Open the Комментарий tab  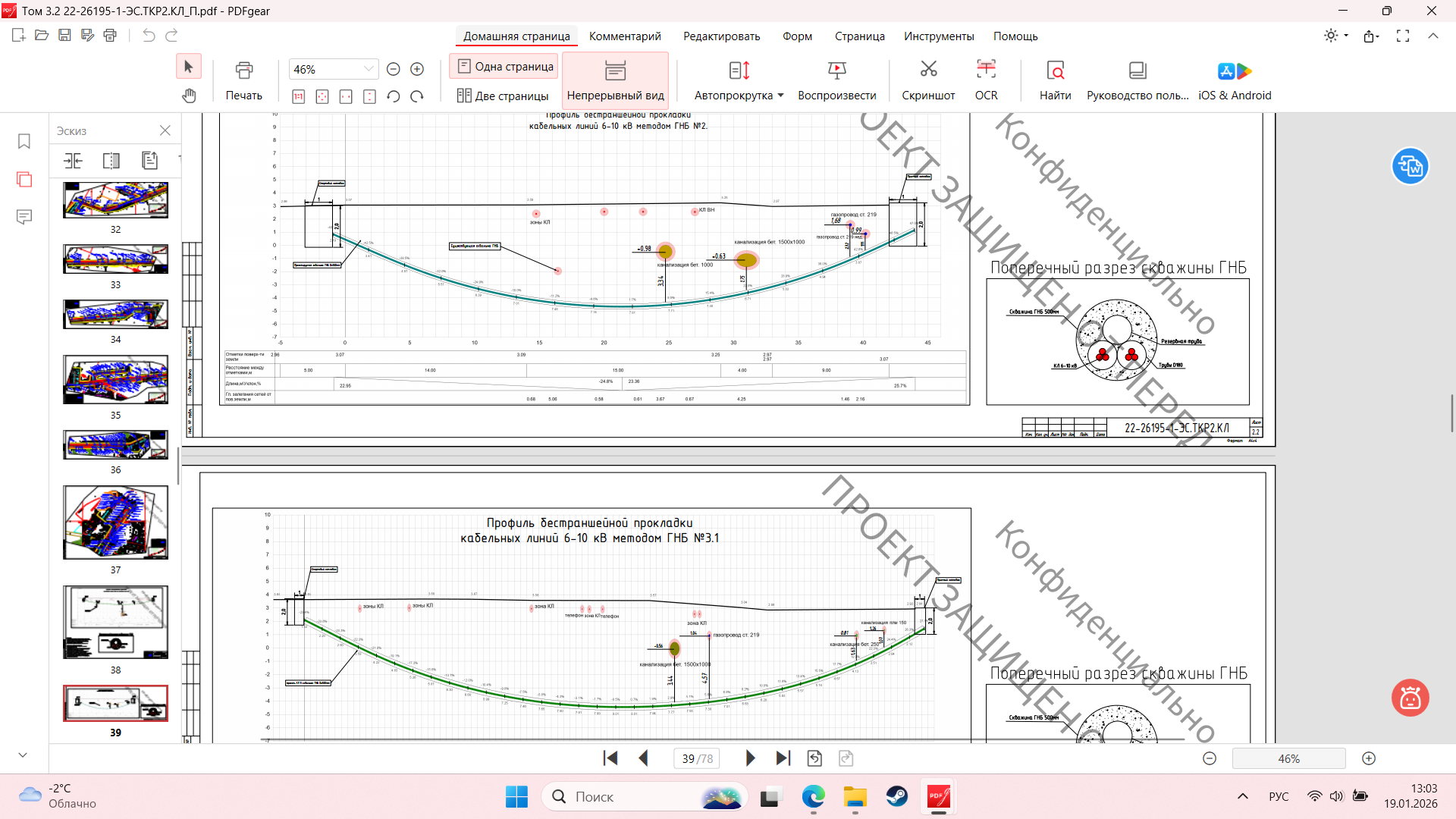coord(625,36)
